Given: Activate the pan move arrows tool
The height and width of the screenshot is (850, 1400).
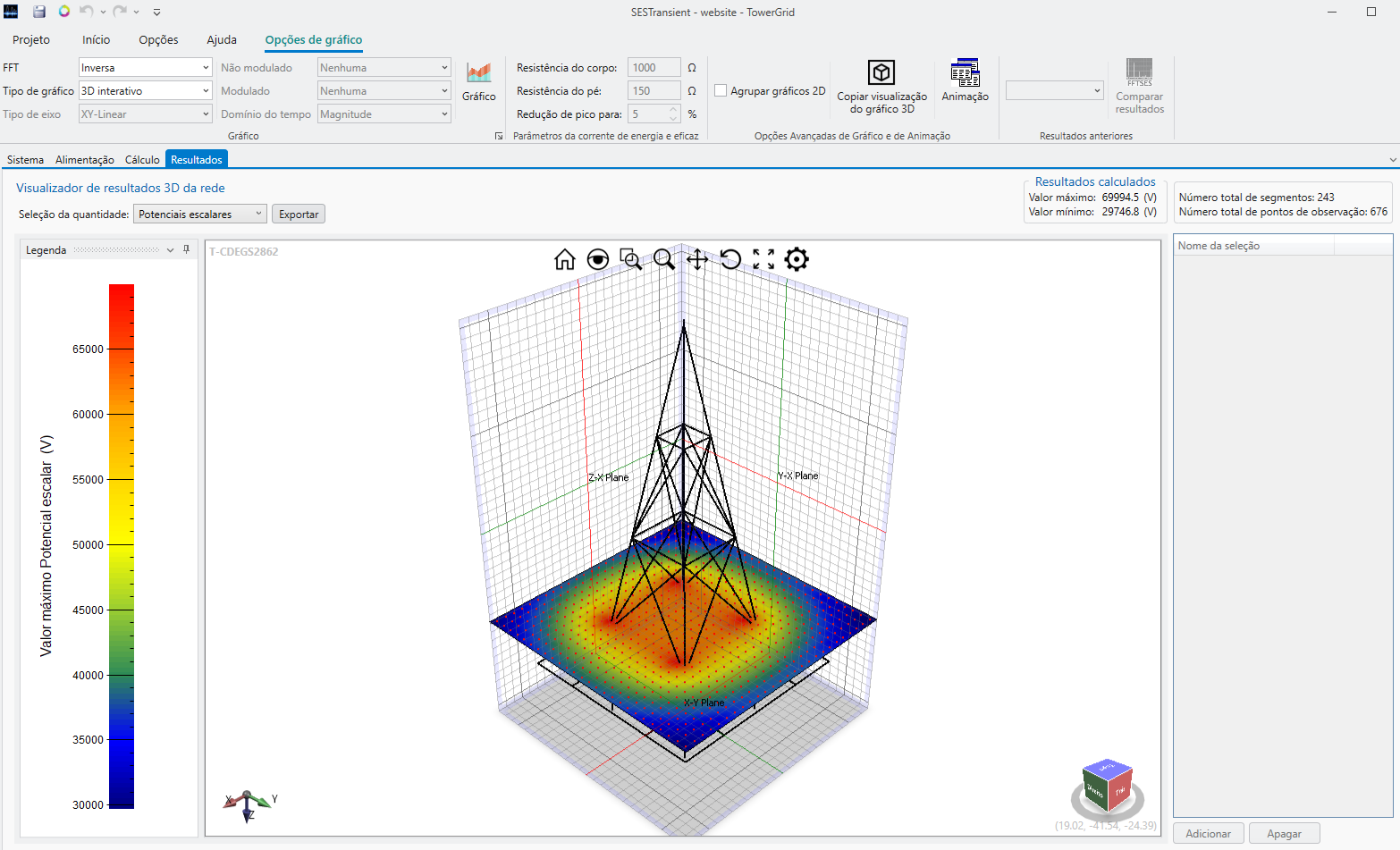Looking at the screenshot, I should 697,259.
